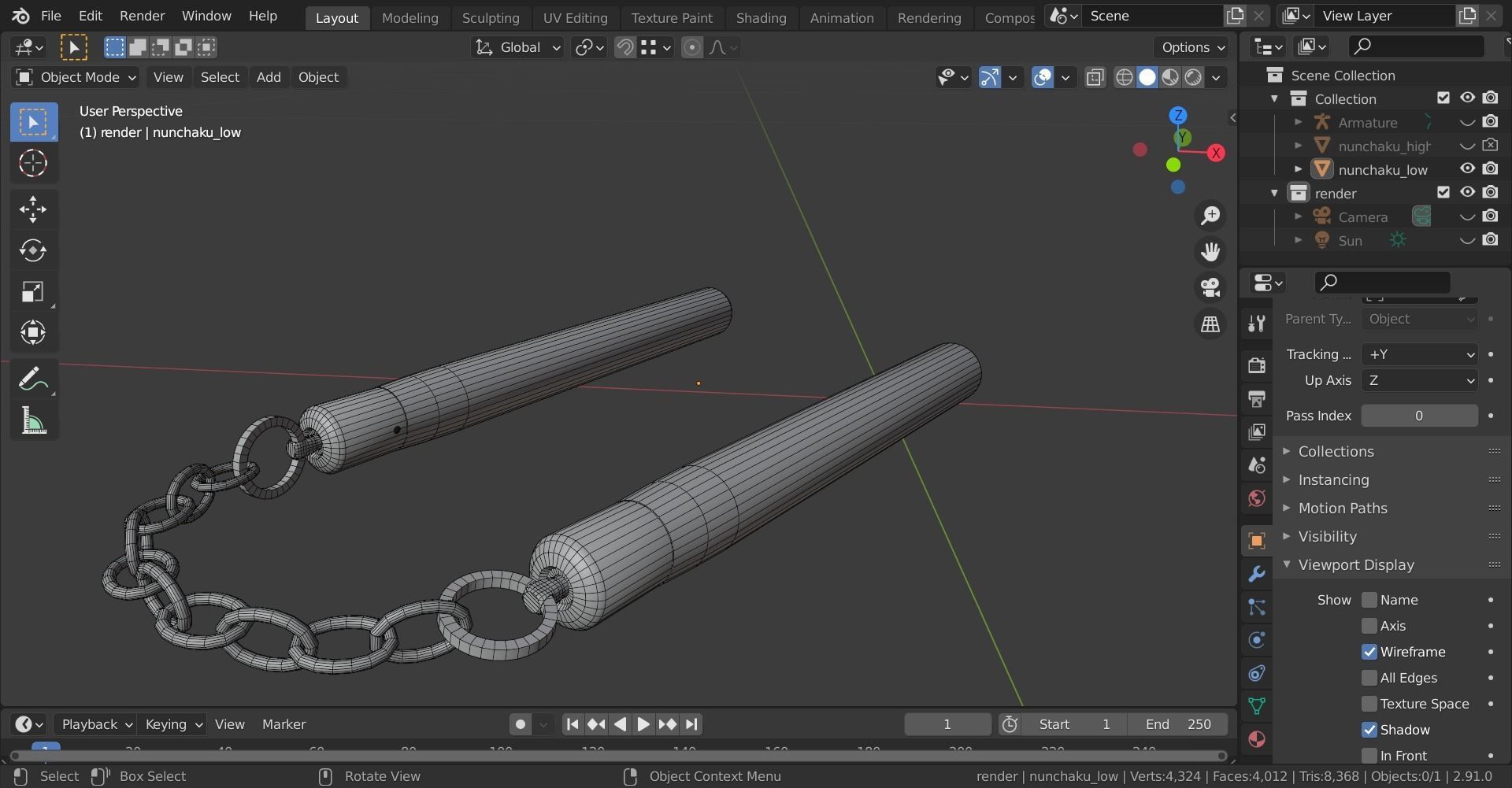Toggle the camera view icon

tap(1210, 287)
